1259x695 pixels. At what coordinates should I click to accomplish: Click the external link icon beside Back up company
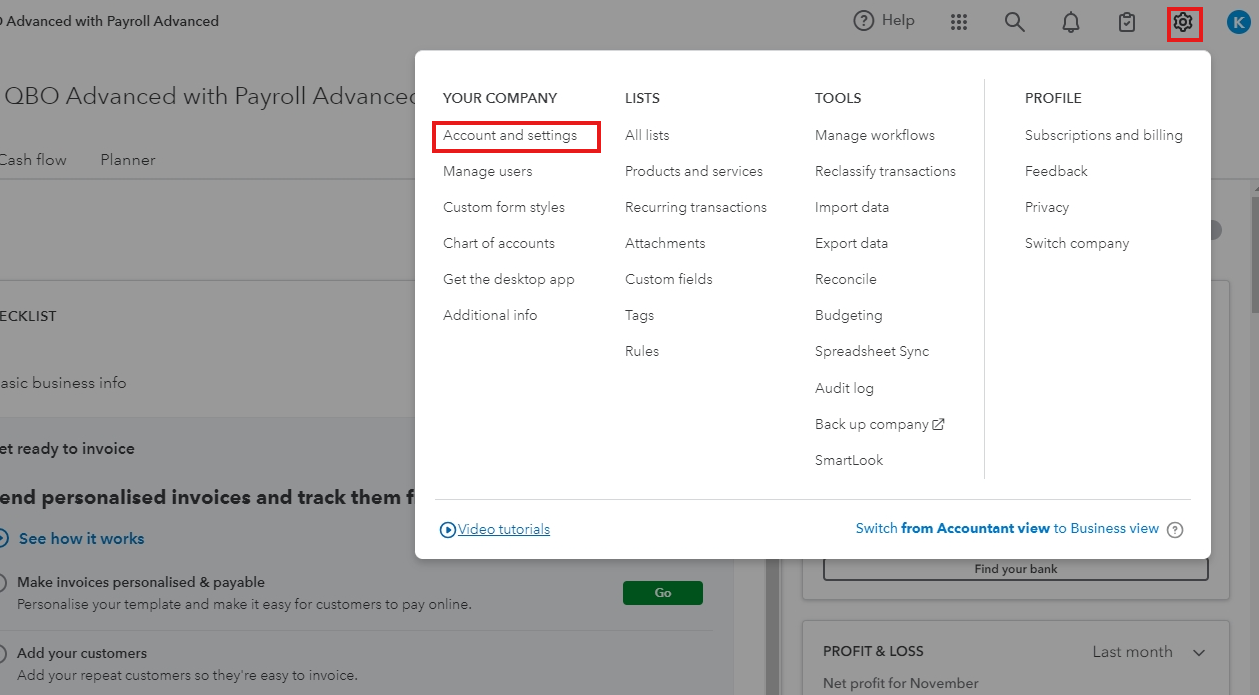click(x=936, y=423)
